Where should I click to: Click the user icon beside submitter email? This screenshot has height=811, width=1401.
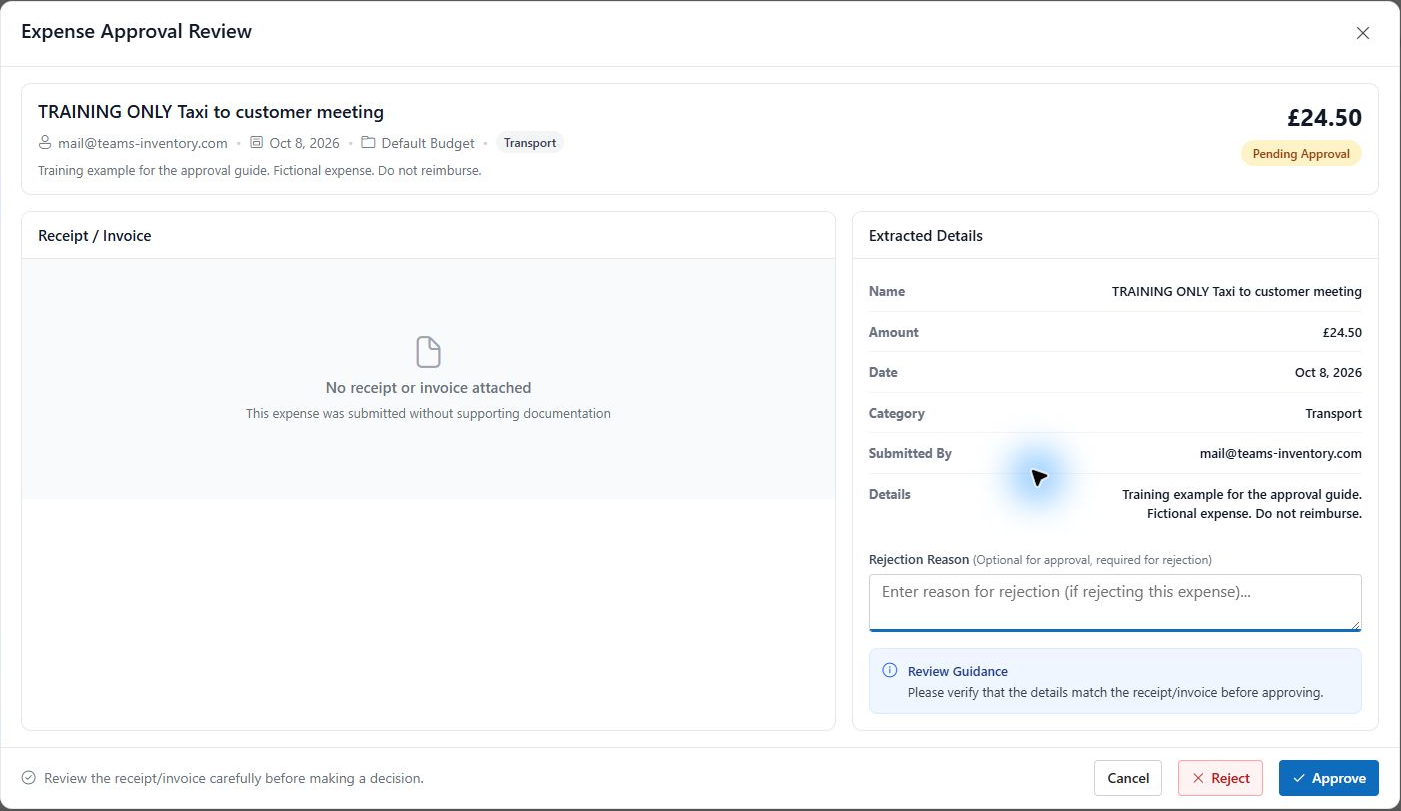(x=45, y=143)
